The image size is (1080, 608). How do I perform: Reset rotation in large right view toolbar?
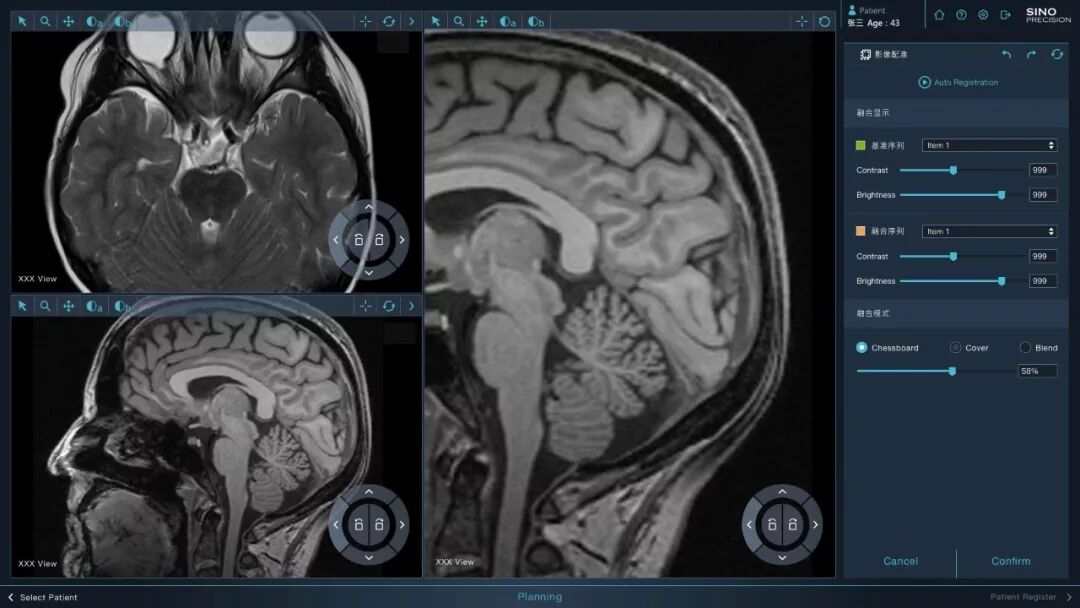(x=824, y=21)
